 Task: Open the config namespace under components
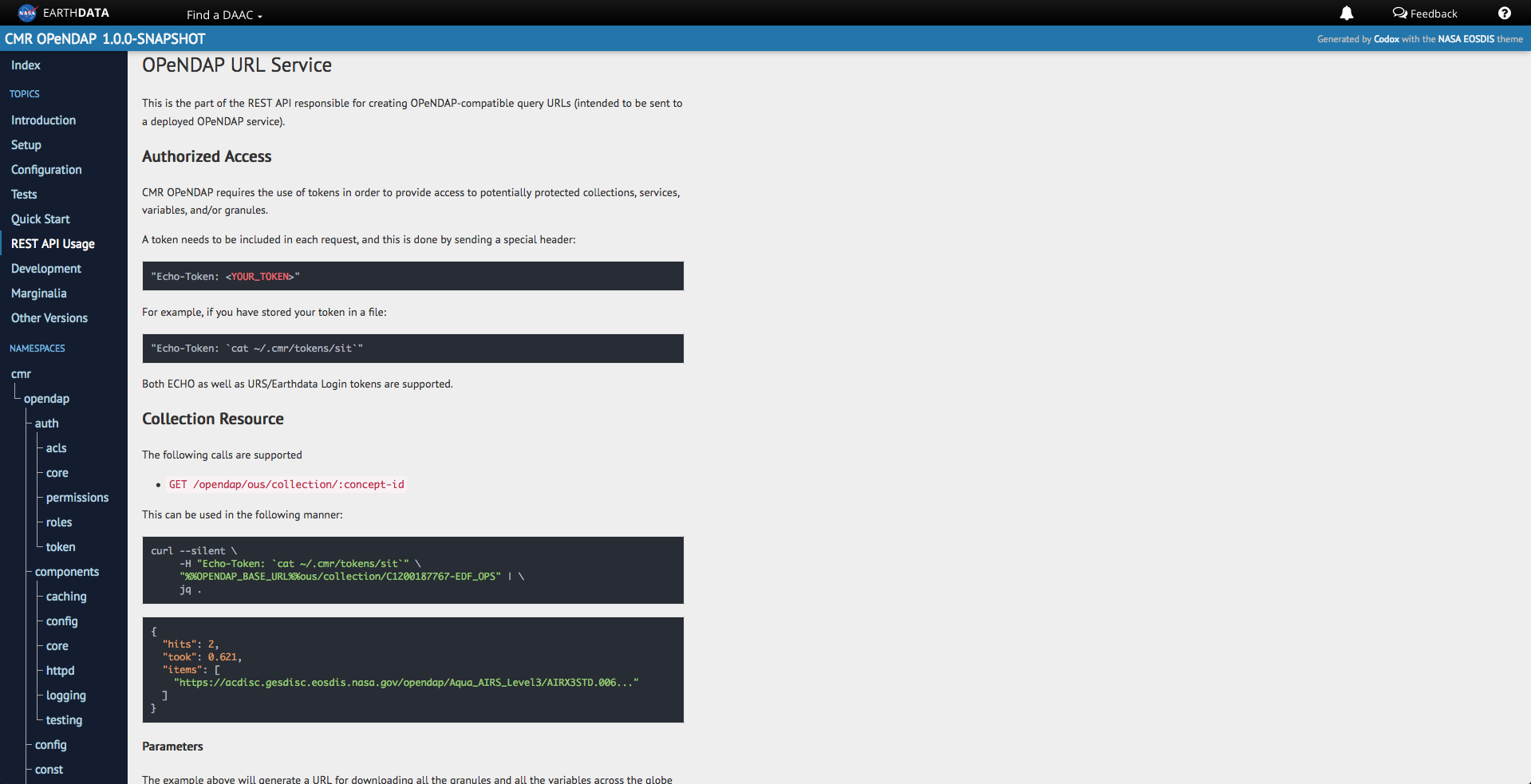coord(62,621)
